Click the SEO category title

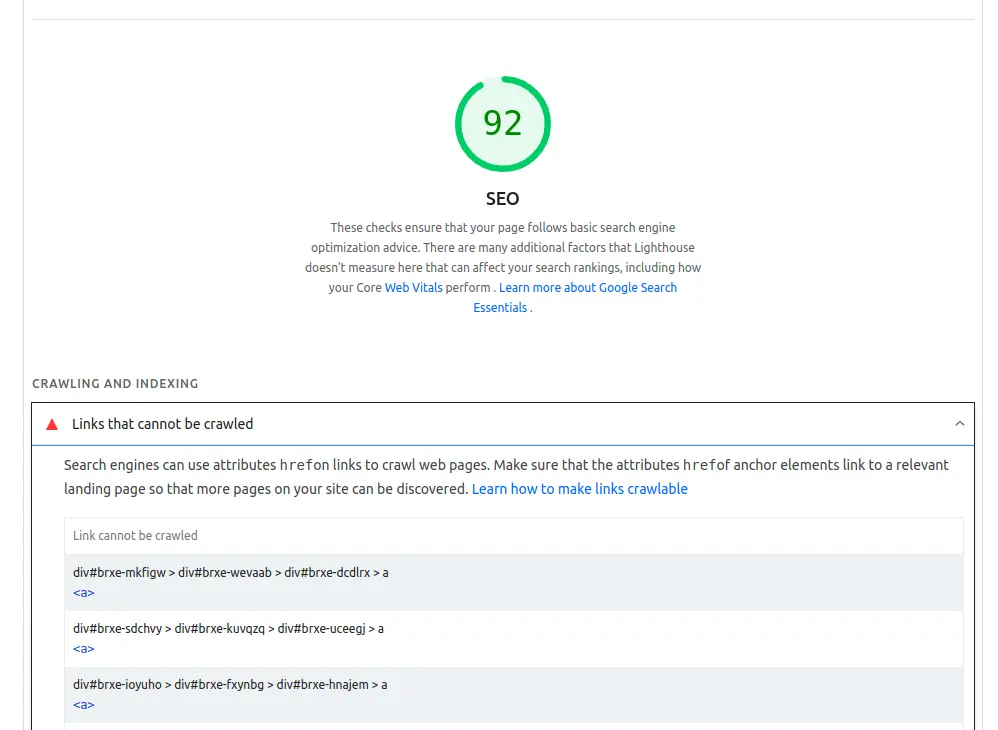[x=502, y=198]
